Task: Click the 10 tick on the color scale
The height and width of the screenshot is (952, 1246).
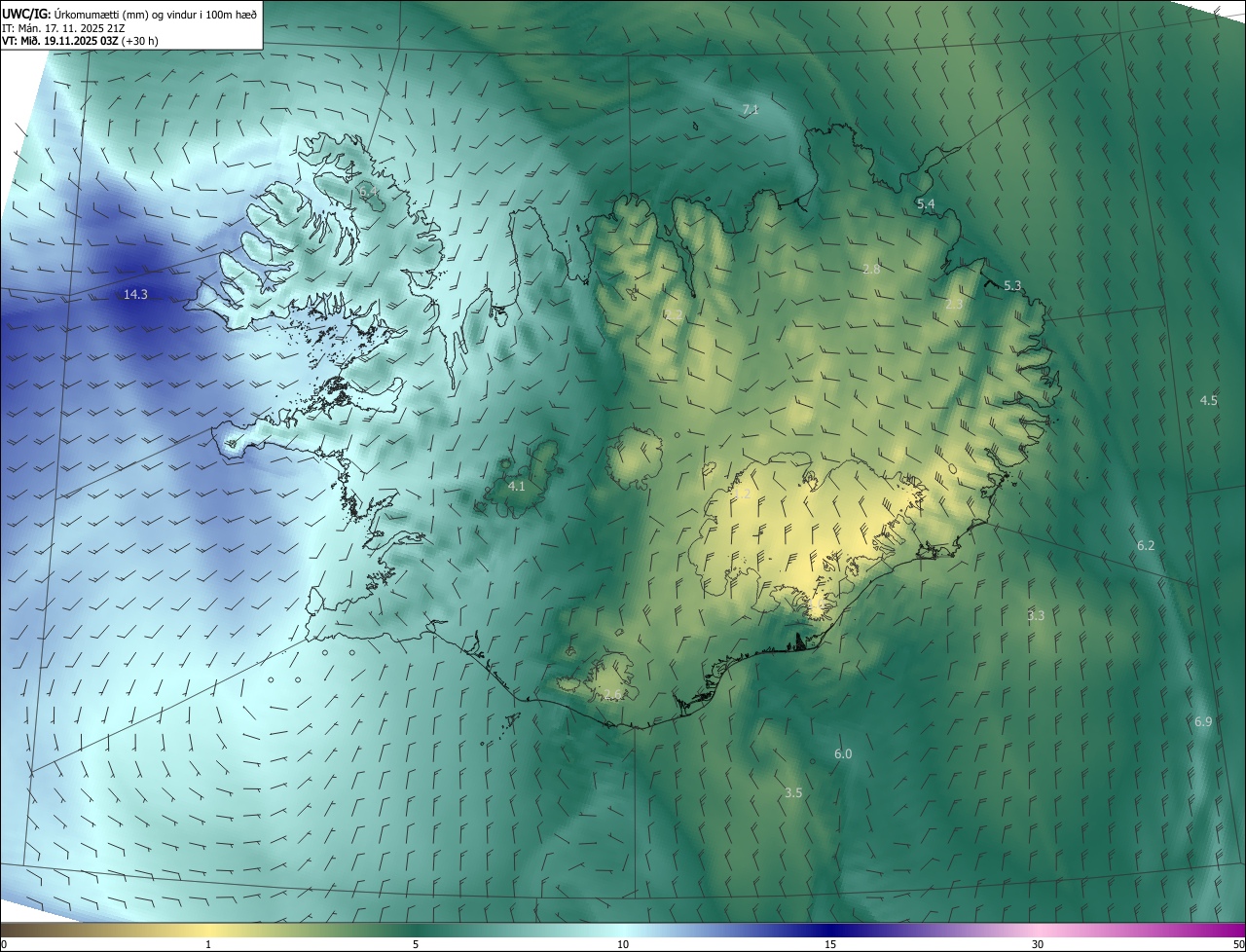Action: (x=623, y=944)
